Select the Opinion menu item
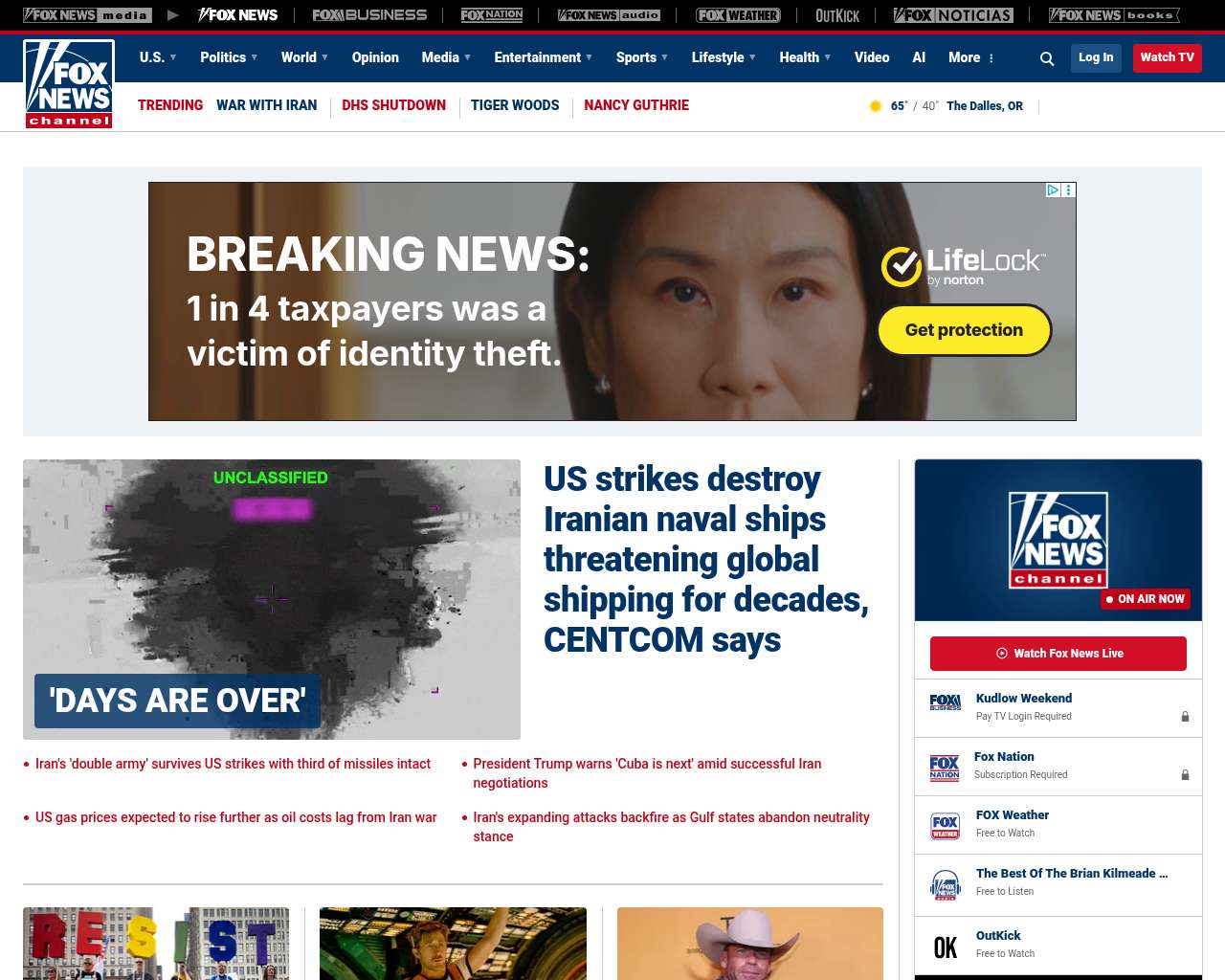Viewport: 1225px width, 980px height. 375,57
